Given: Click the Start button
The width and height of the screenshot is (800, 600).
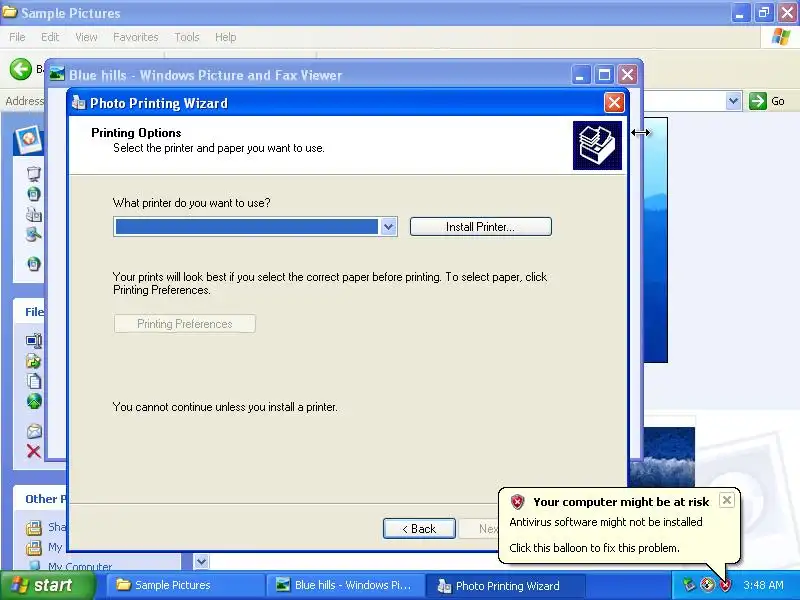Looking at the screenshot, I should click(48, 585).
